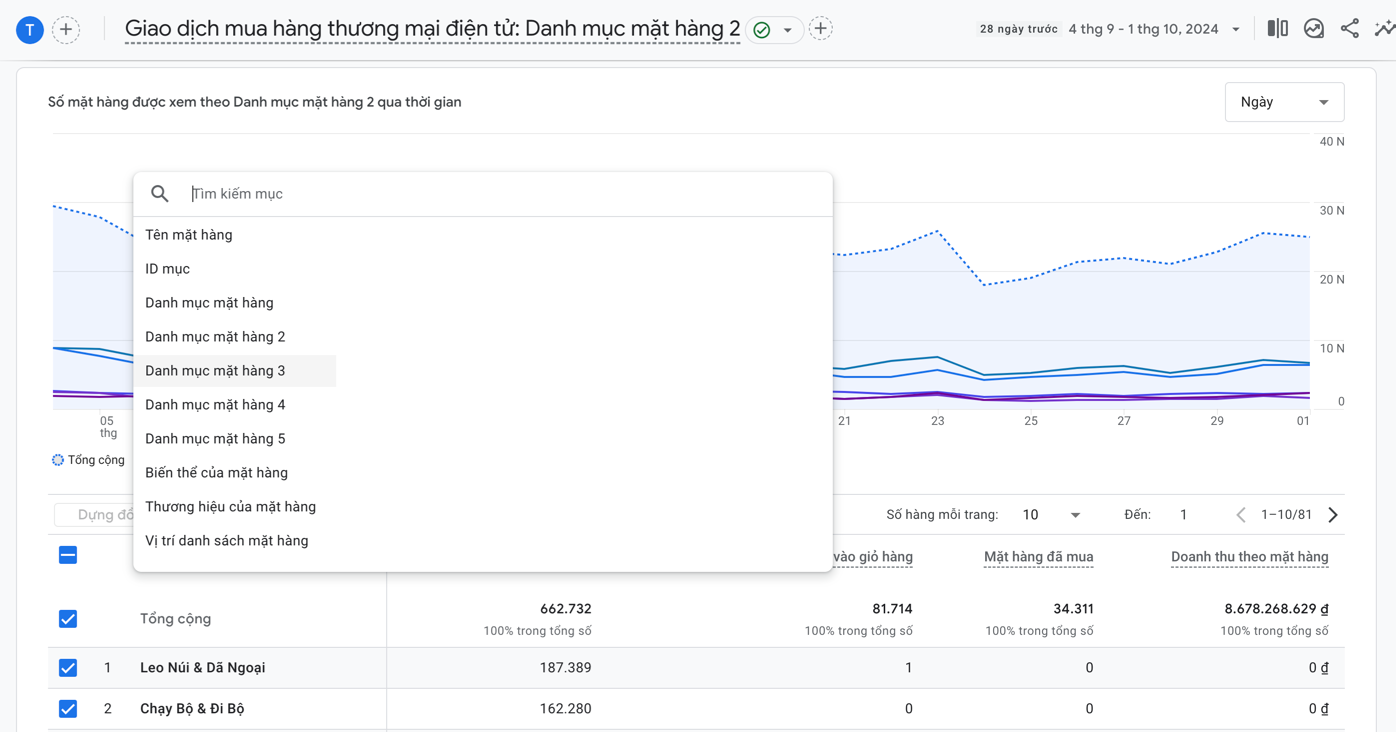Sort by Doanh thu theo mặt hàng column
The height and width of the screenshot is (732, 1397).
click(1250, 557)
